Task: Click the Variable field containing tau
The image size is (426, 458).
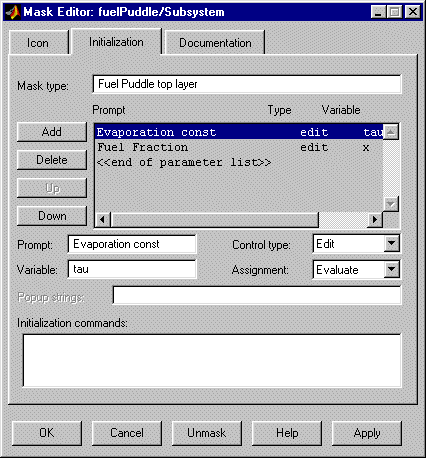Action: pos(132,269)
